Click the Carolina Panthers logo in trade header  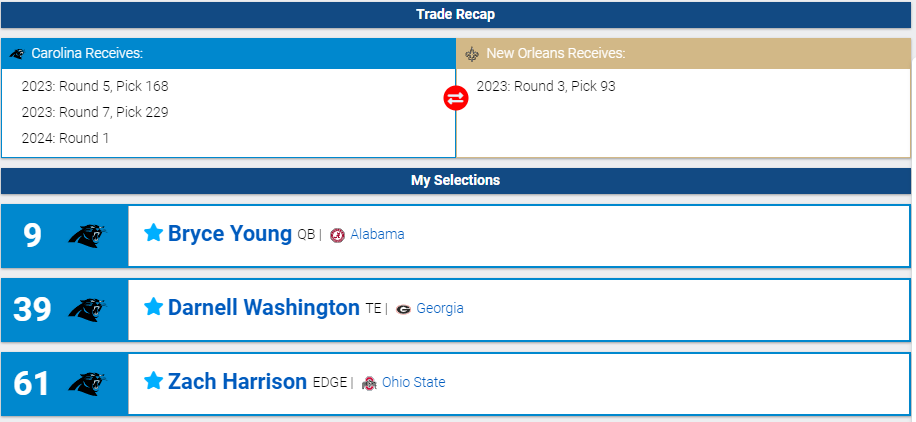click(x=17, y=53)
